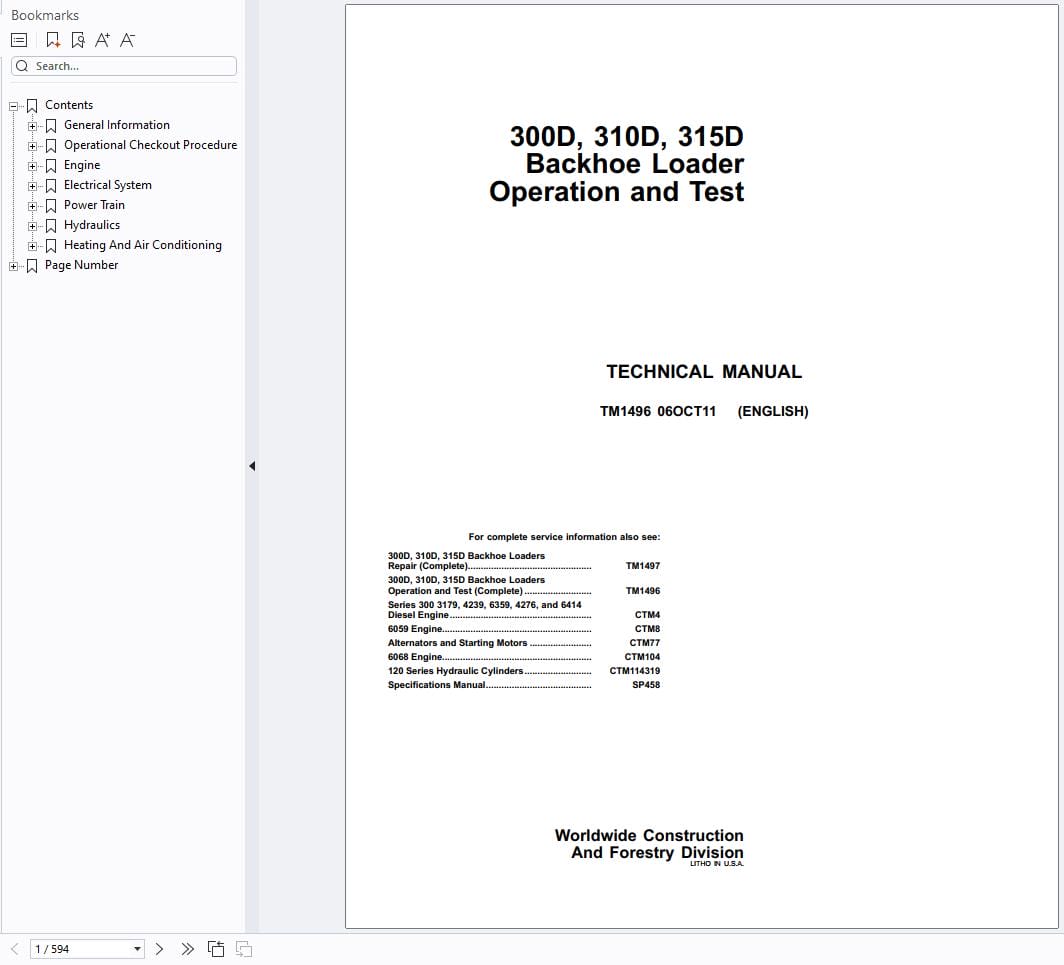Click the CTM114319 reference number

point(634,670)
